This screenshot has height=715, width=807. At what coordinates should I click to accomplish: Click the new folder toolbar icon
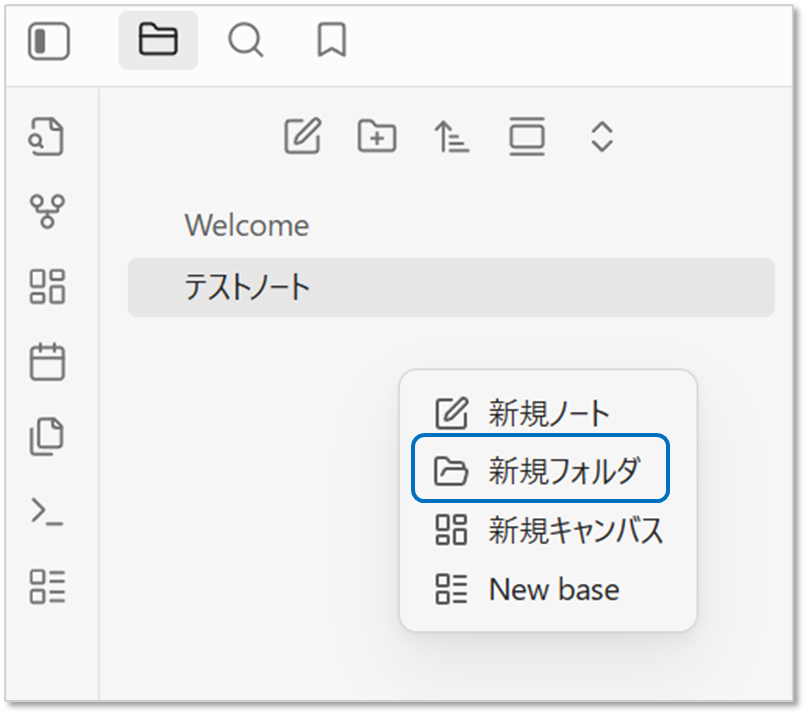[x=377, y=136]
